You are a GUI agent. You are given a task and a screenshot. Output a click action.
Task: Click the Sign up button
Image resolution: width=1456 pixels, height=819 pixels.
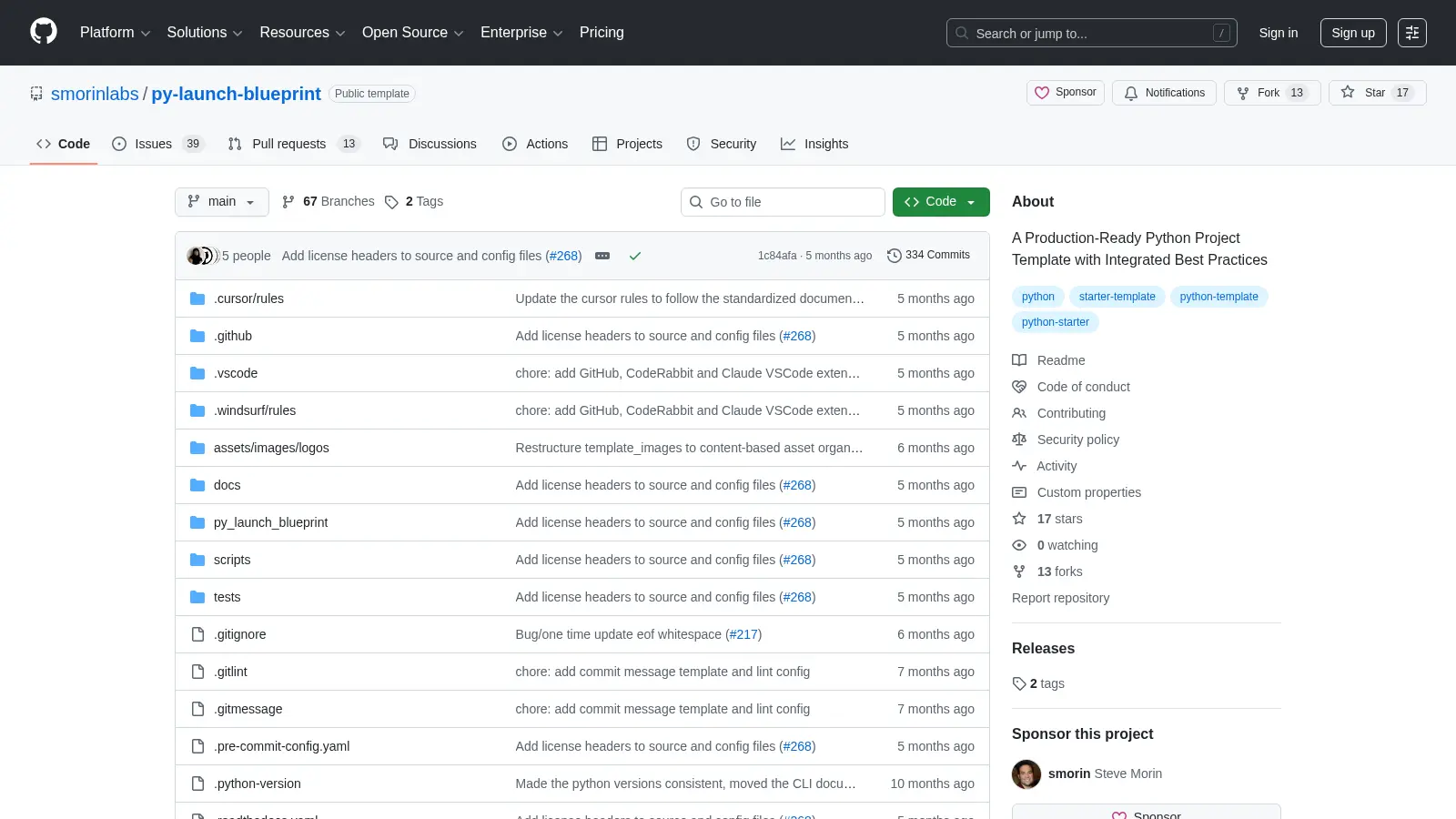[1353, 33]
